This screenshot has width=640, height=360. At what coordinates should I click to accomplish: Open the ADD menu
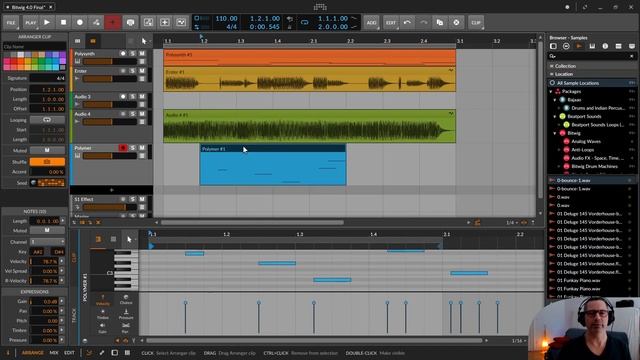(x=371, y=22)
